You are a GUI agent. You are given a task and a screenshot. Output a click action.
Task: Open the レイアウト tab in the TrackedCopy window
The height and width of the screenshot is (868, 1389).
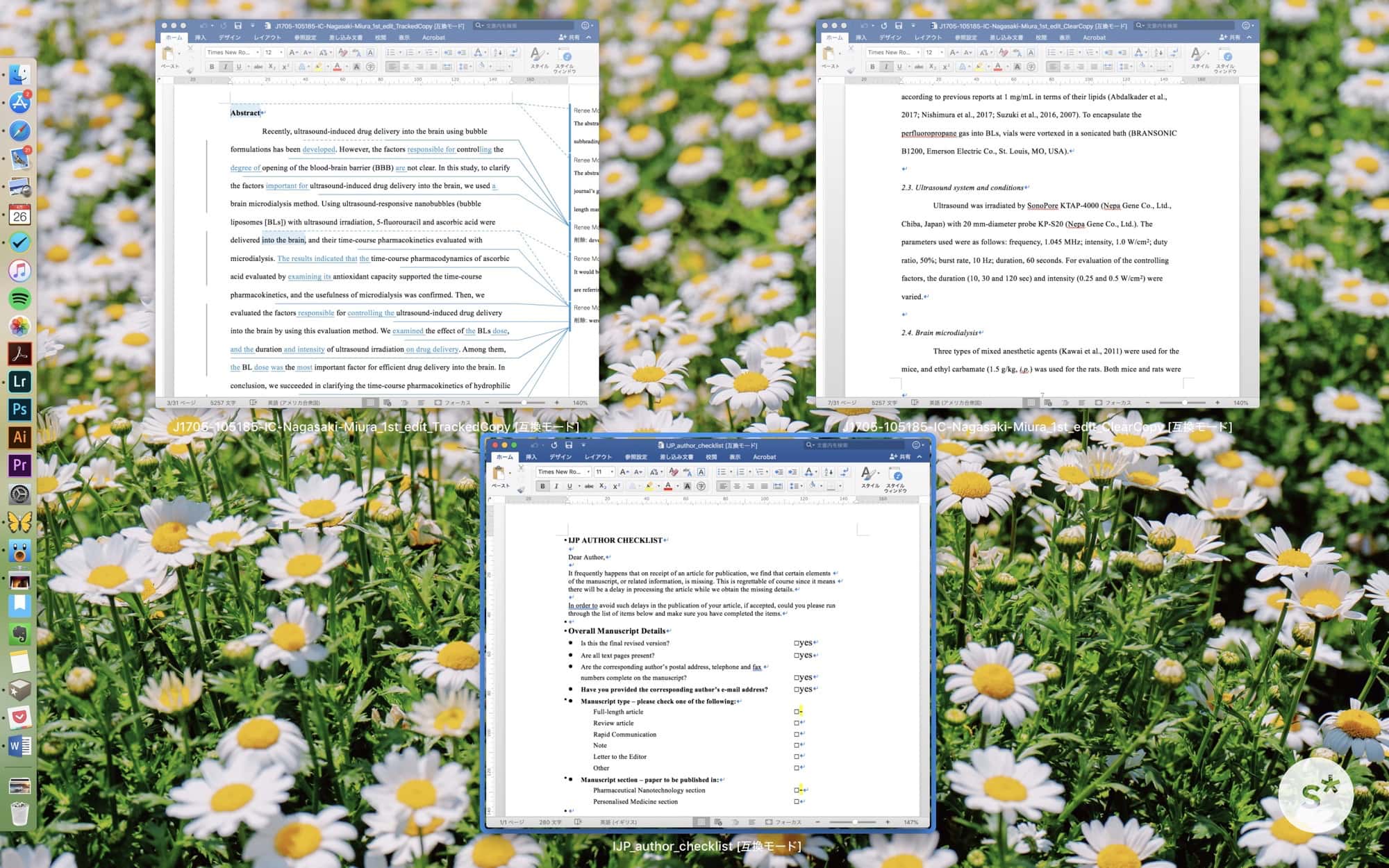pyautogui.click(x=267, y=37)
